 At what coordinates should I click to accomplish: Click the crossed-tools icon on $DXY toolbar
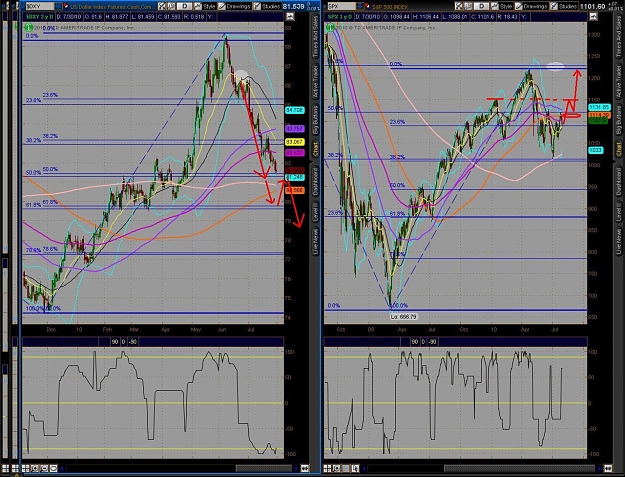click(x=161, y=6)
